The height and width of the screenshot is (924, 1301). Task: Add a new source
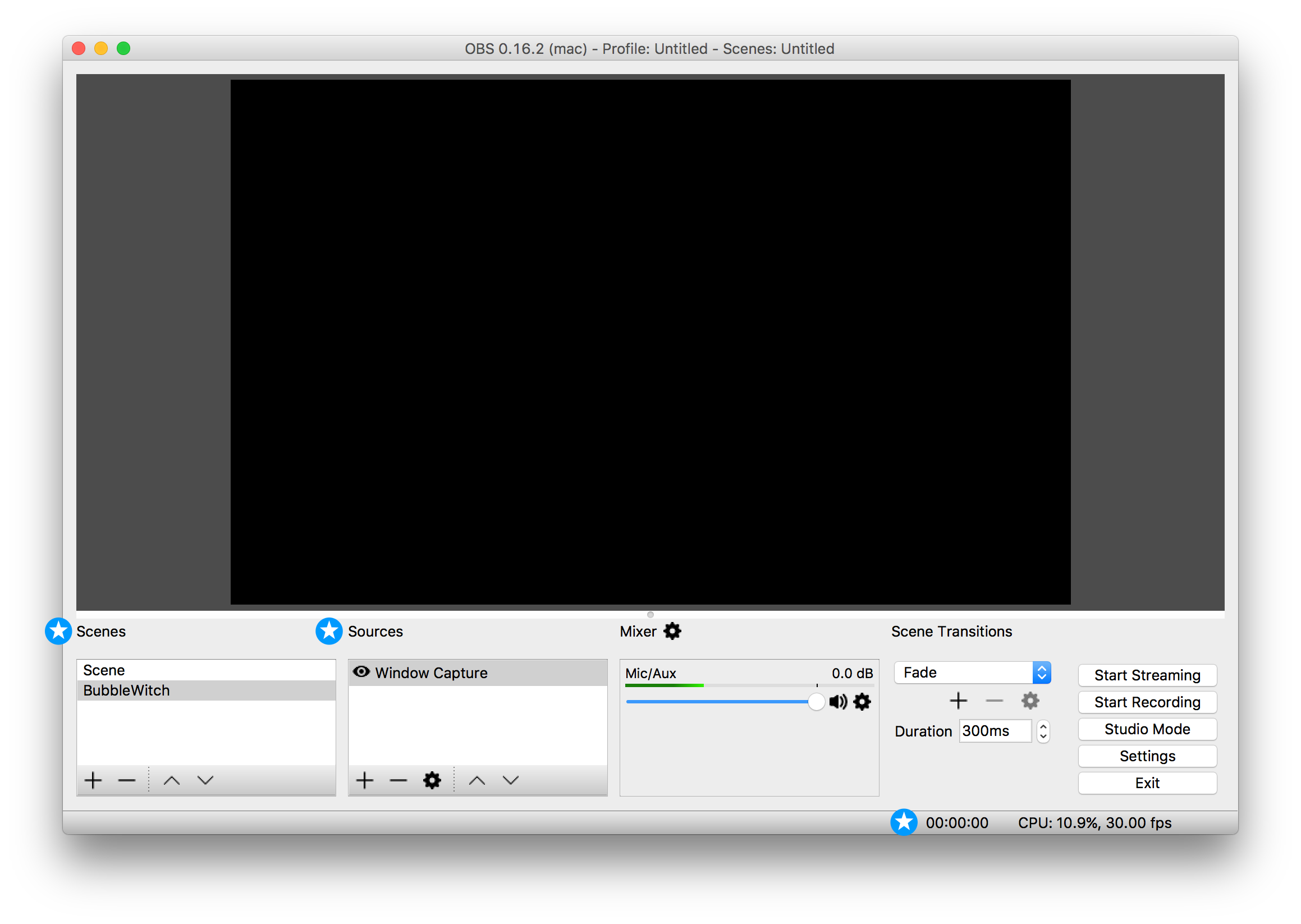[365, 780]
